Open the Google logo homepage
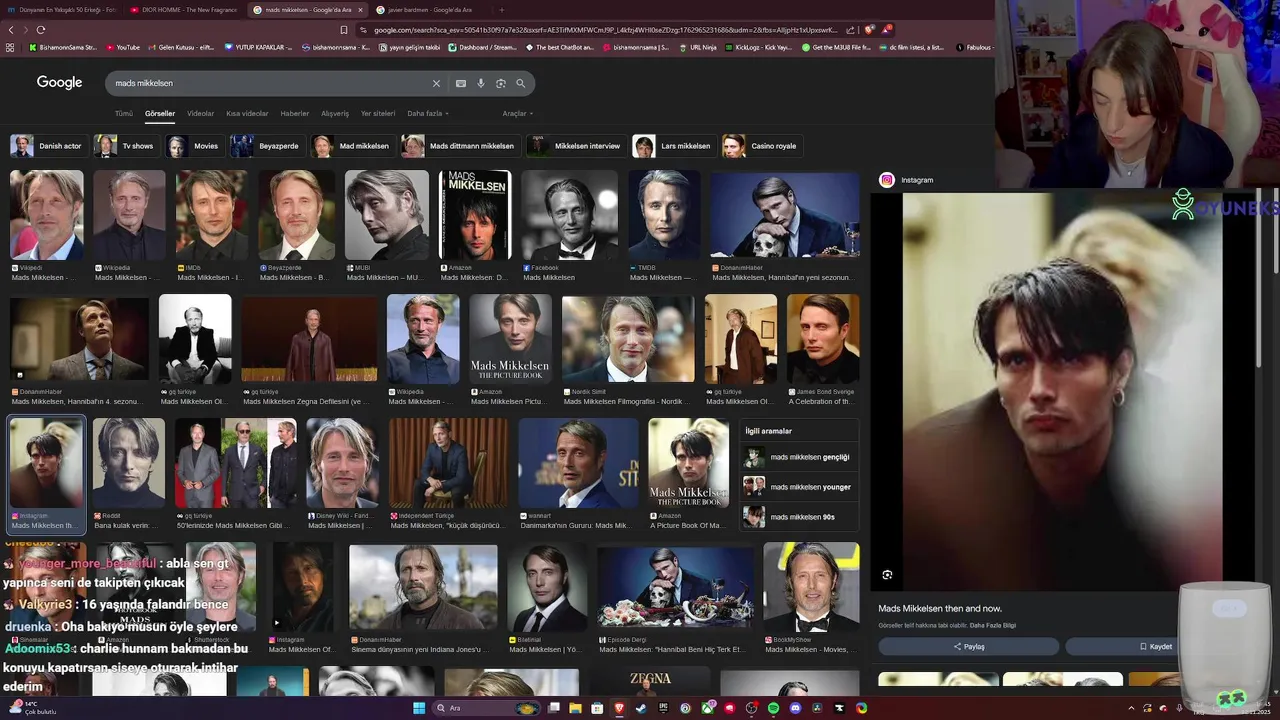The image size is (1280, 720). pos(60,83)
